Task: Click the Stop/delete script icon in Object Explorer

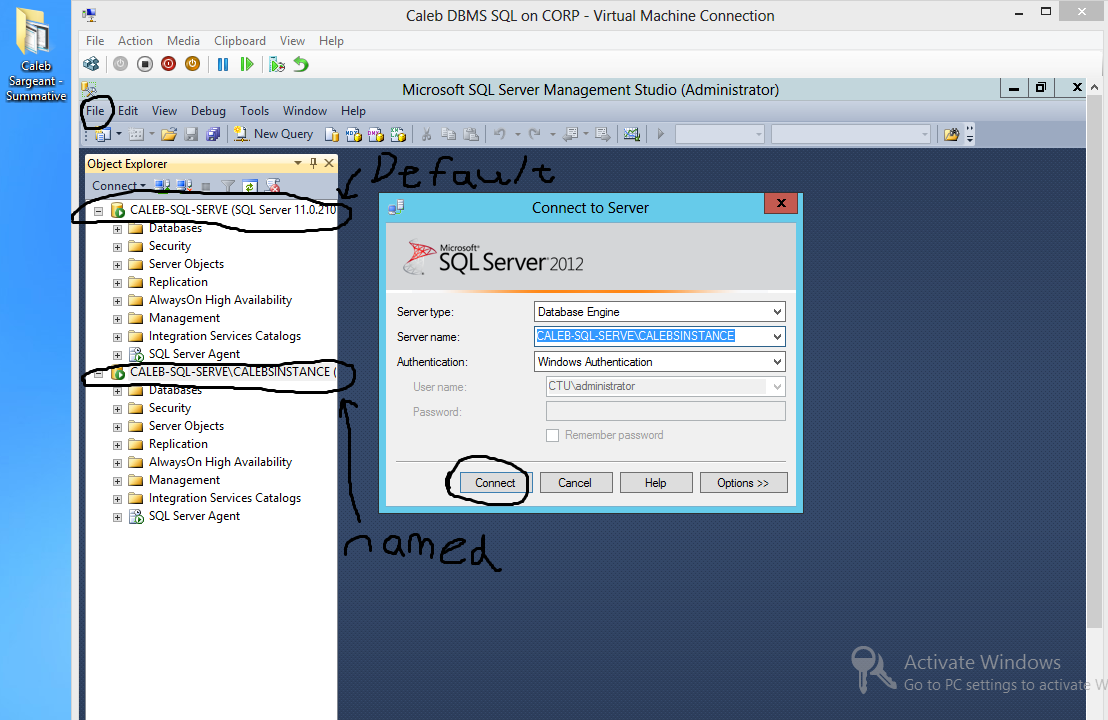Action: point(272,186)
